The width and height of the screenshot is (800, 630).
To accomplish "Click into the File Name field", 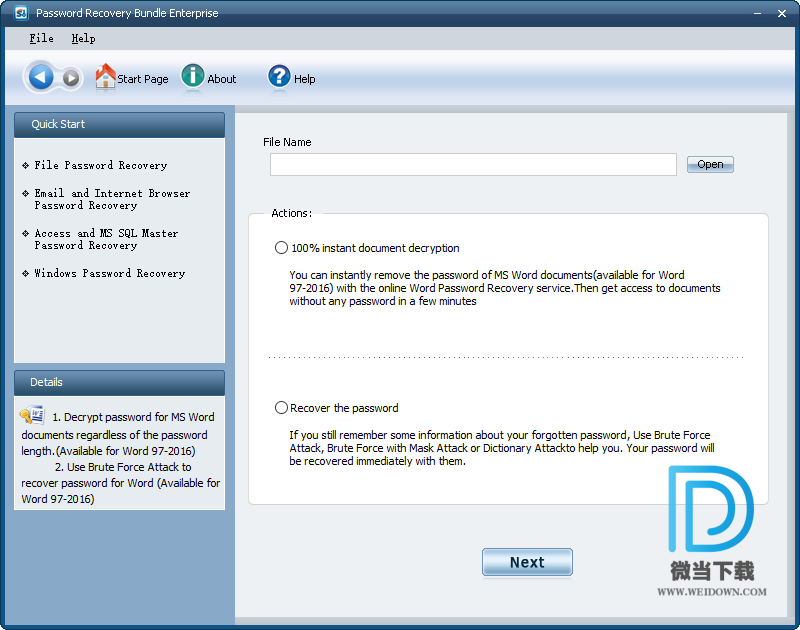I will click(x=473, y=164).
